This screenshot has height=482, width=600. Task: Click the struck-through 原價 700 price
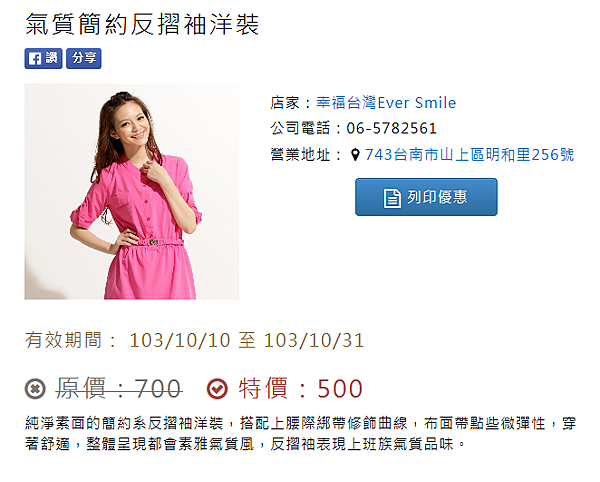[119, 389]
